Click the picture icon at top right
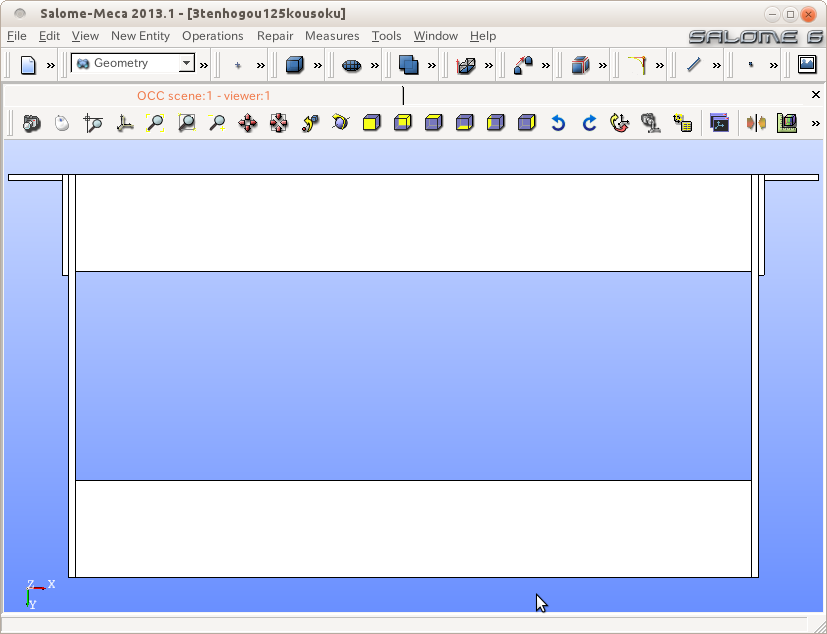Screen dimensions: 827x634 tap(807, 64)
